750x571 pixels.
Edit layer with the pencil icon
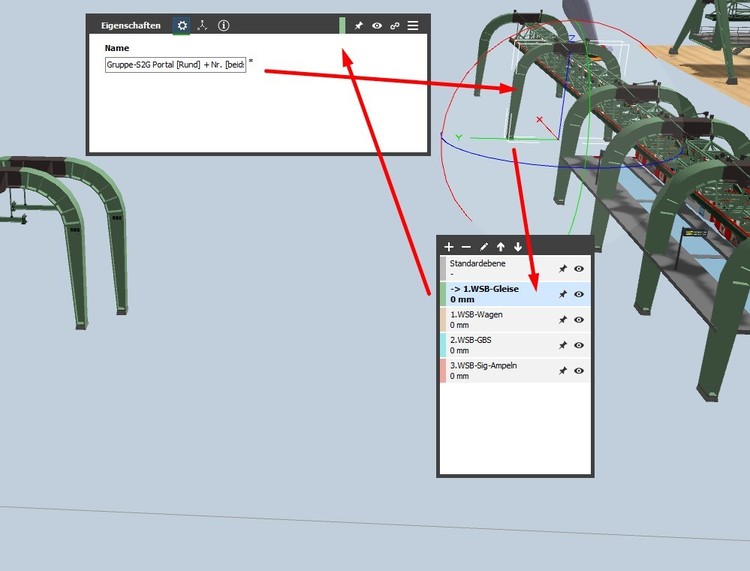coord(484,246)
